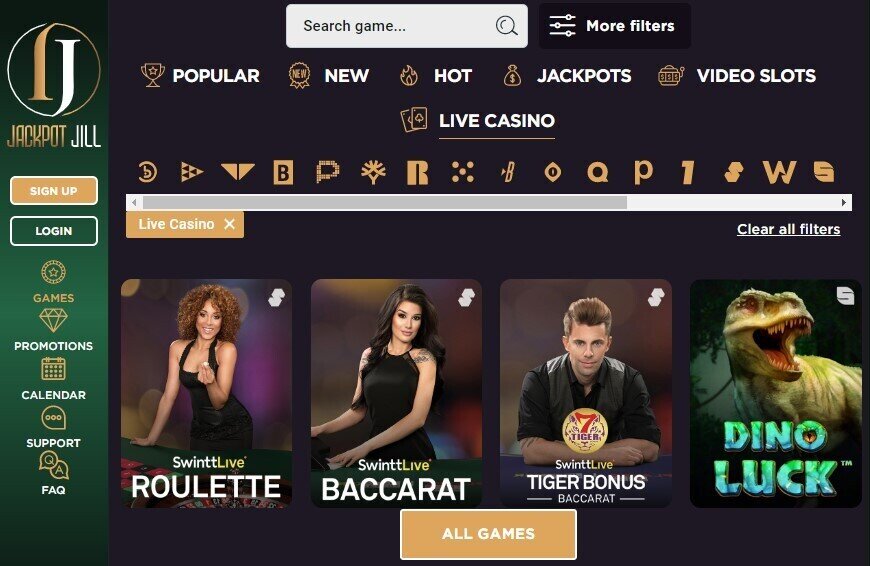
Task: Click the search magnifier icon
Action: tap(506, 26)
